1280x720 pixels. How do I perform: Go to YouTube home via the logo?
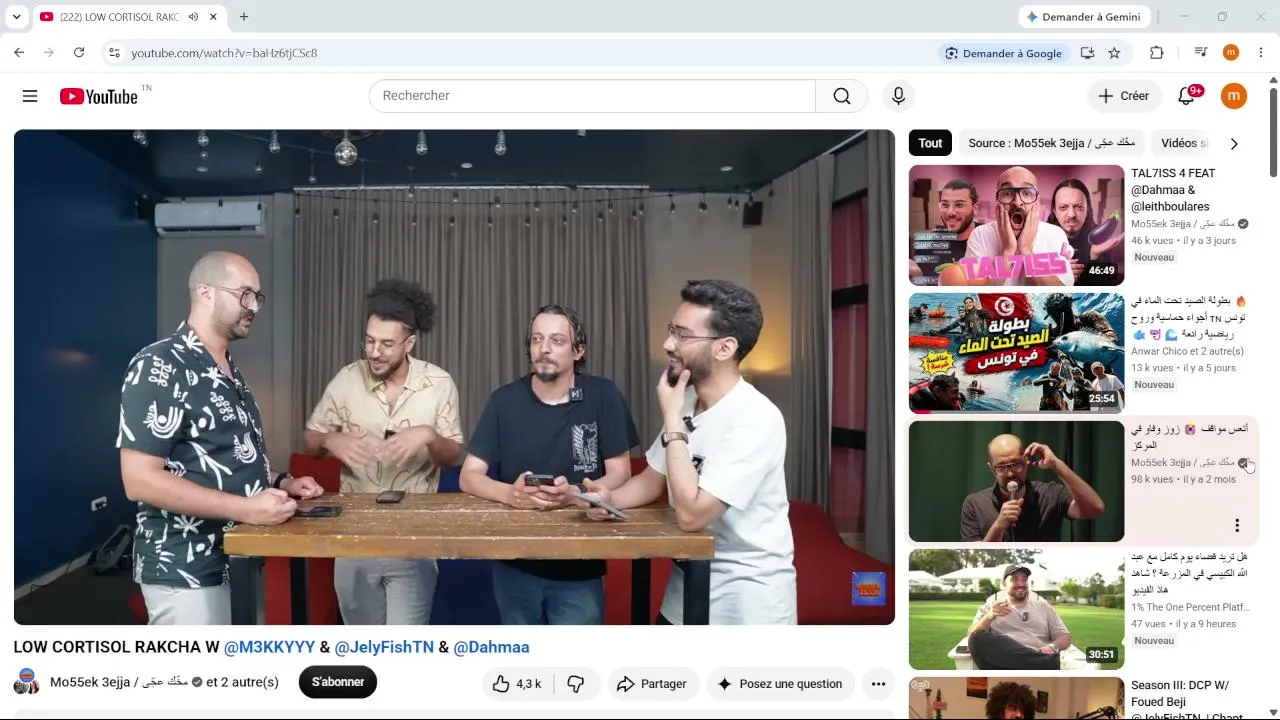pyautogui.click(x=98, y=96)
